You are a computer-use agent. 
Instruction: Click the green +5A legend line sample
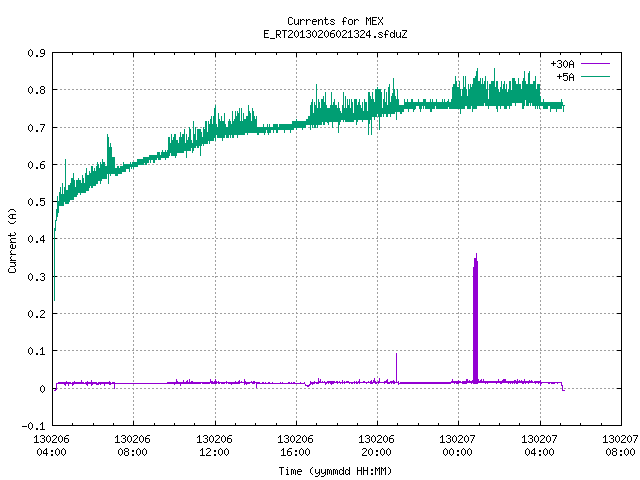[x=595, y=76]
